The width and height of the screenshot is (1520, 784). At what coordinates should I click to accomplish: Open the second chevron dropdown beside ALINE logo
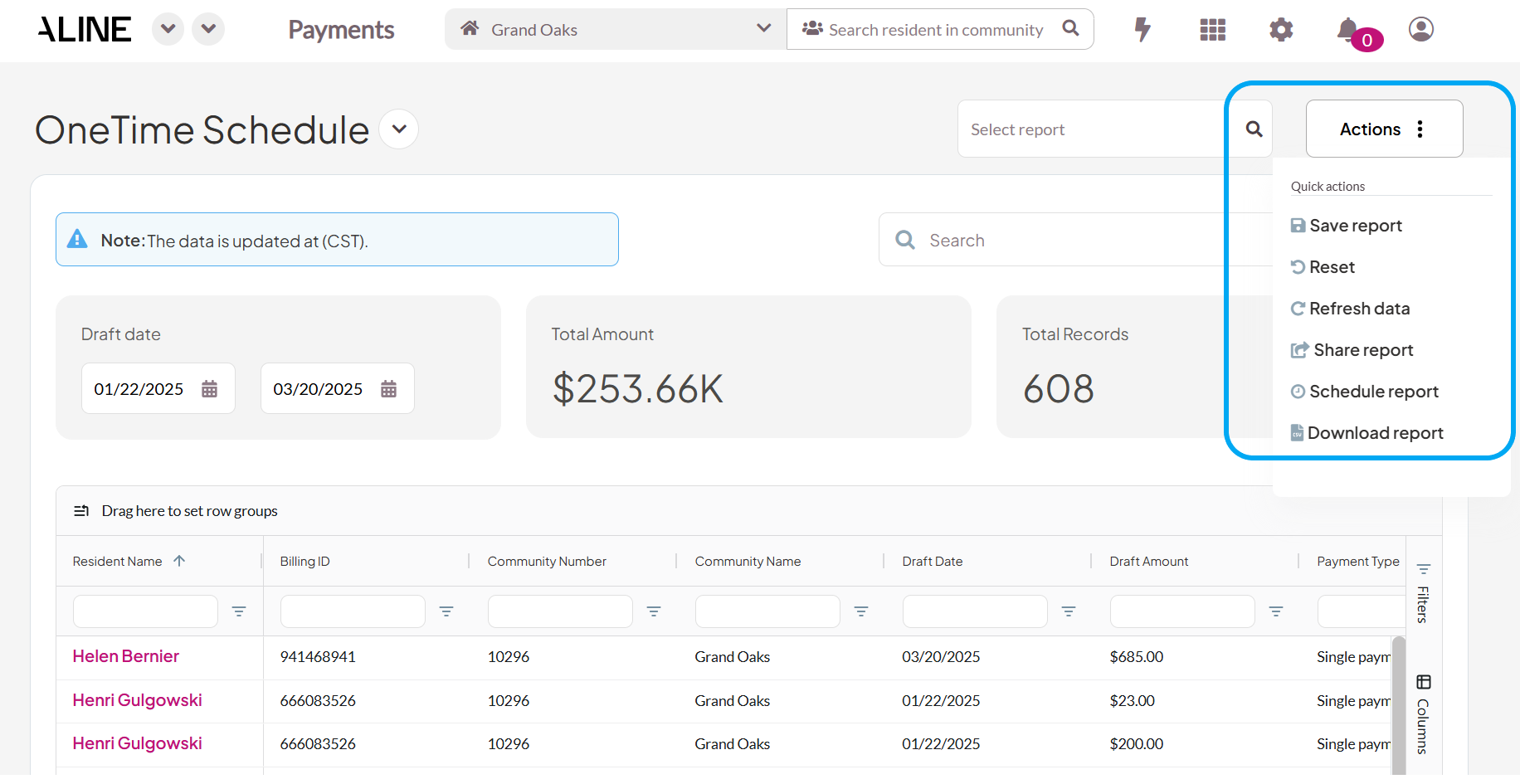pos(208,29)
